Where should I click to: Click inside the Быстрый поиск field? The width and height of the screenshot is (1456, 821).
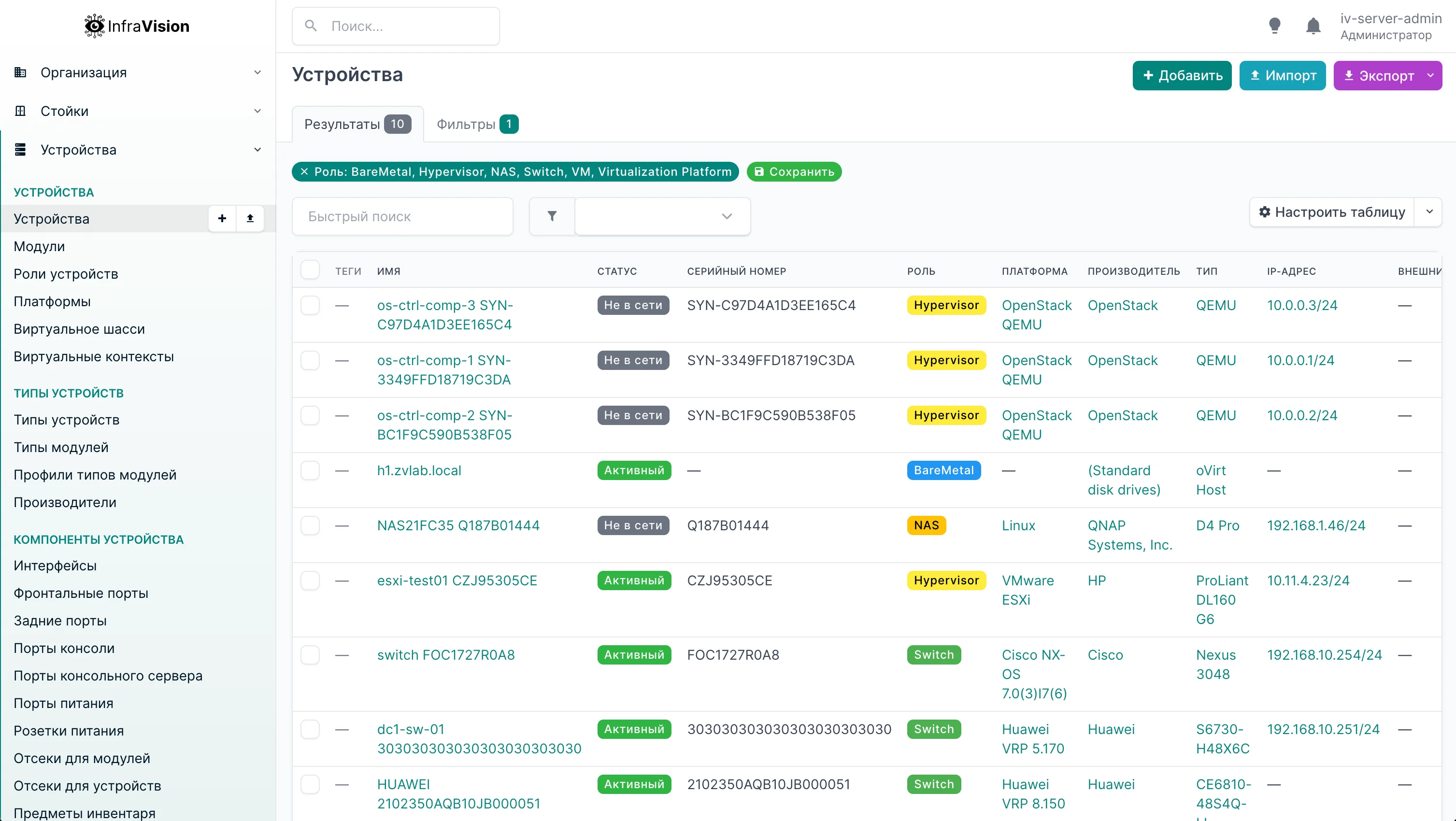point(402,216)
